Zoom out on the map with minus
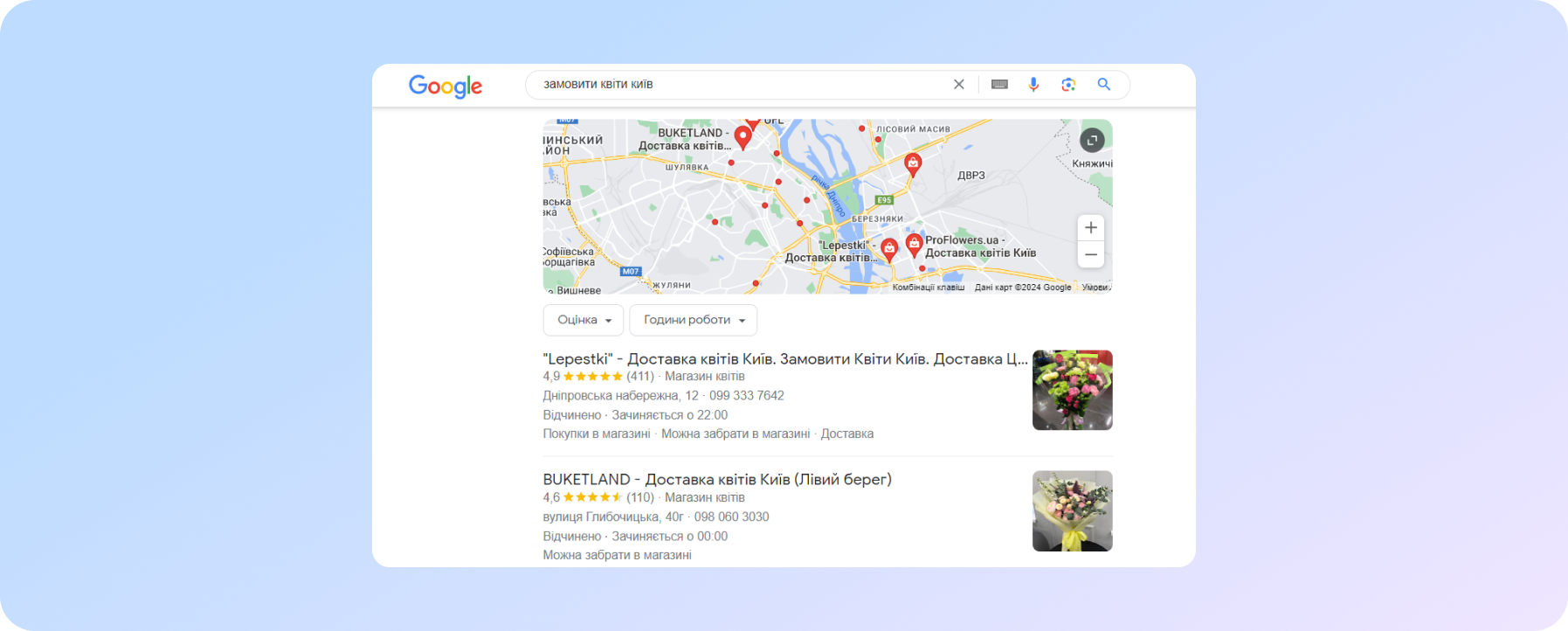 pyautogui.click(x=1091, y=254)
